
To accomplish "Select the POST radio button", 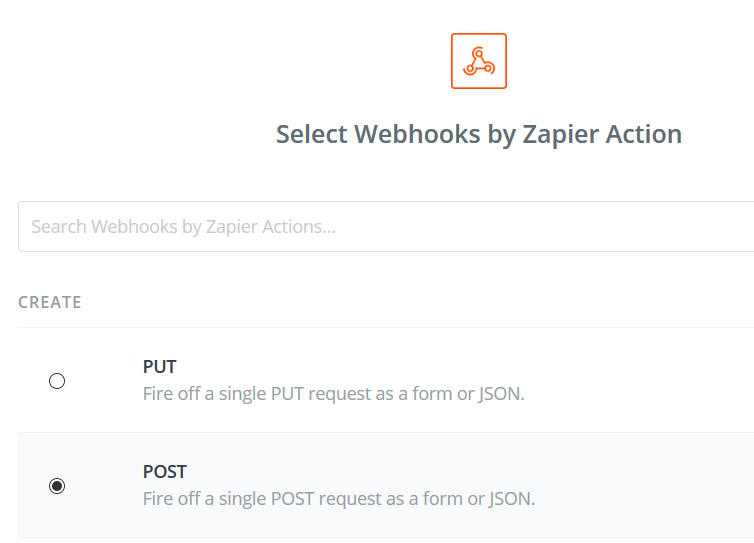I will (57, 486).
